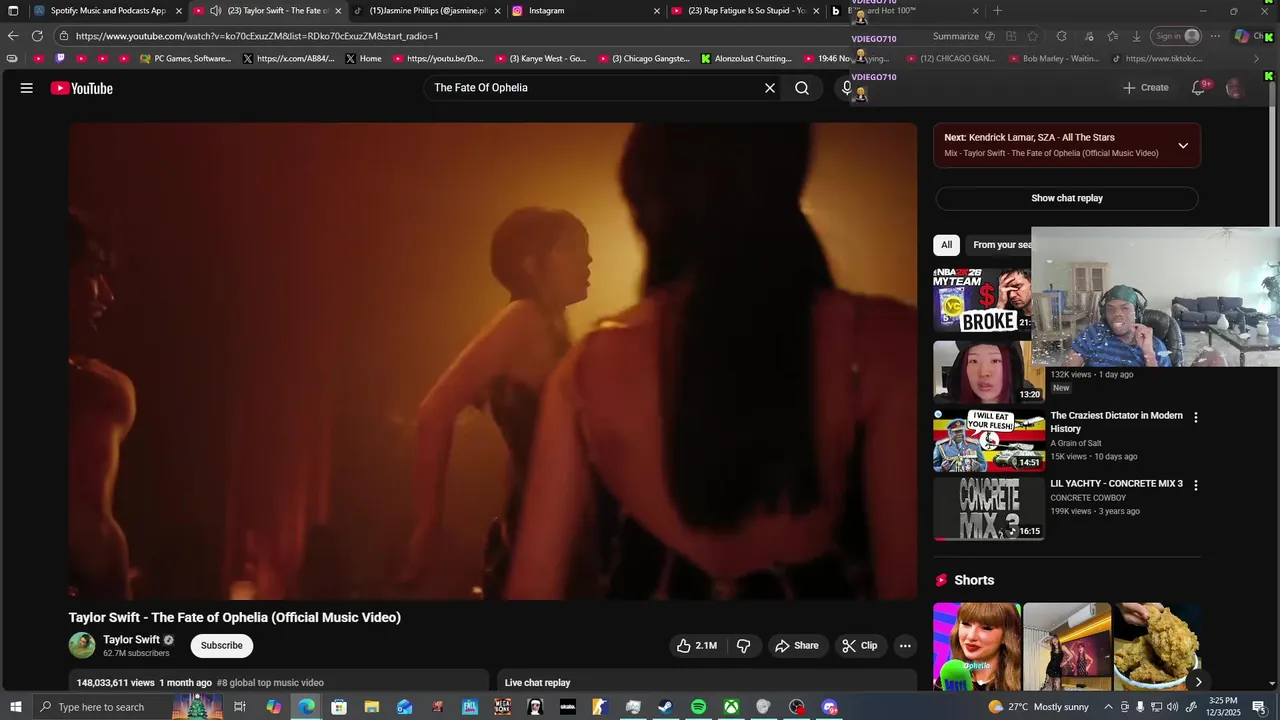Open Taylor Swift channel avatar

click(82, 646)
